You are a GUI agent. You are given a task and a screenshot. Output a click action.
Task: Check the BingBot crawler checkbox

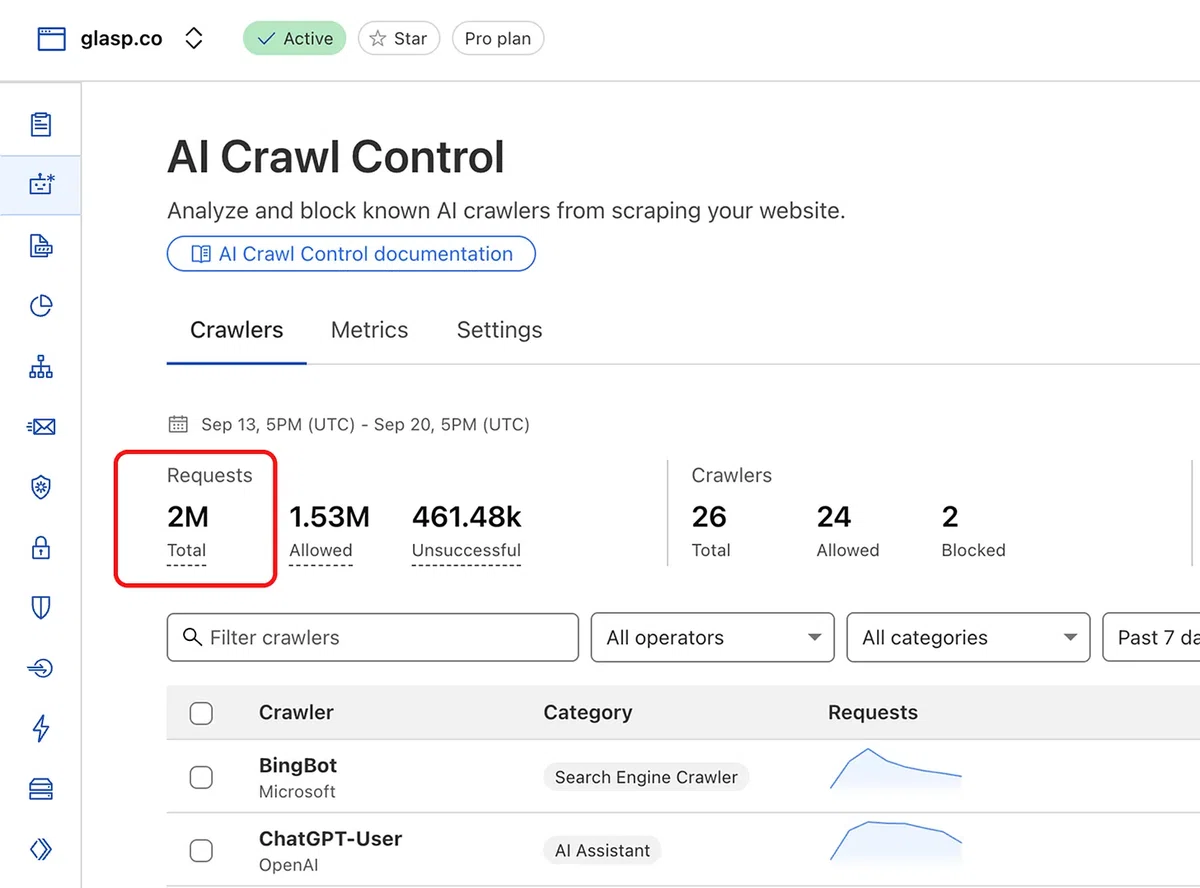click(201, 777)
